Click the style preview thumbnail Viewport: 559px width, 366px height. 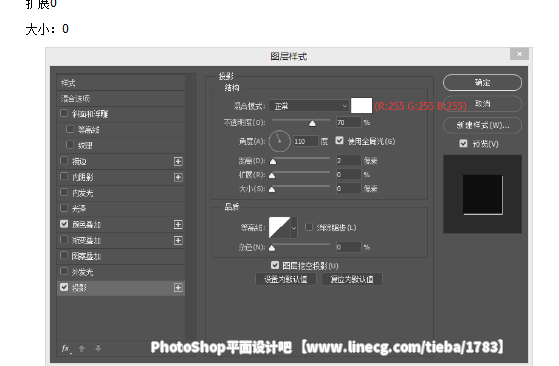pos(482,194)
